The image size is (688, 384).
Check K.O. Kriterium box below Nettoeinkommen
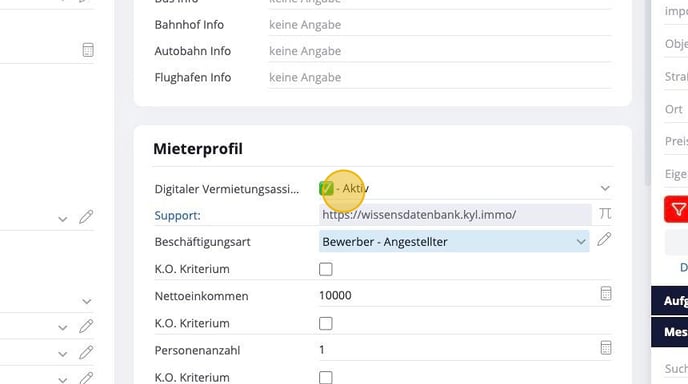coord(326,323)
